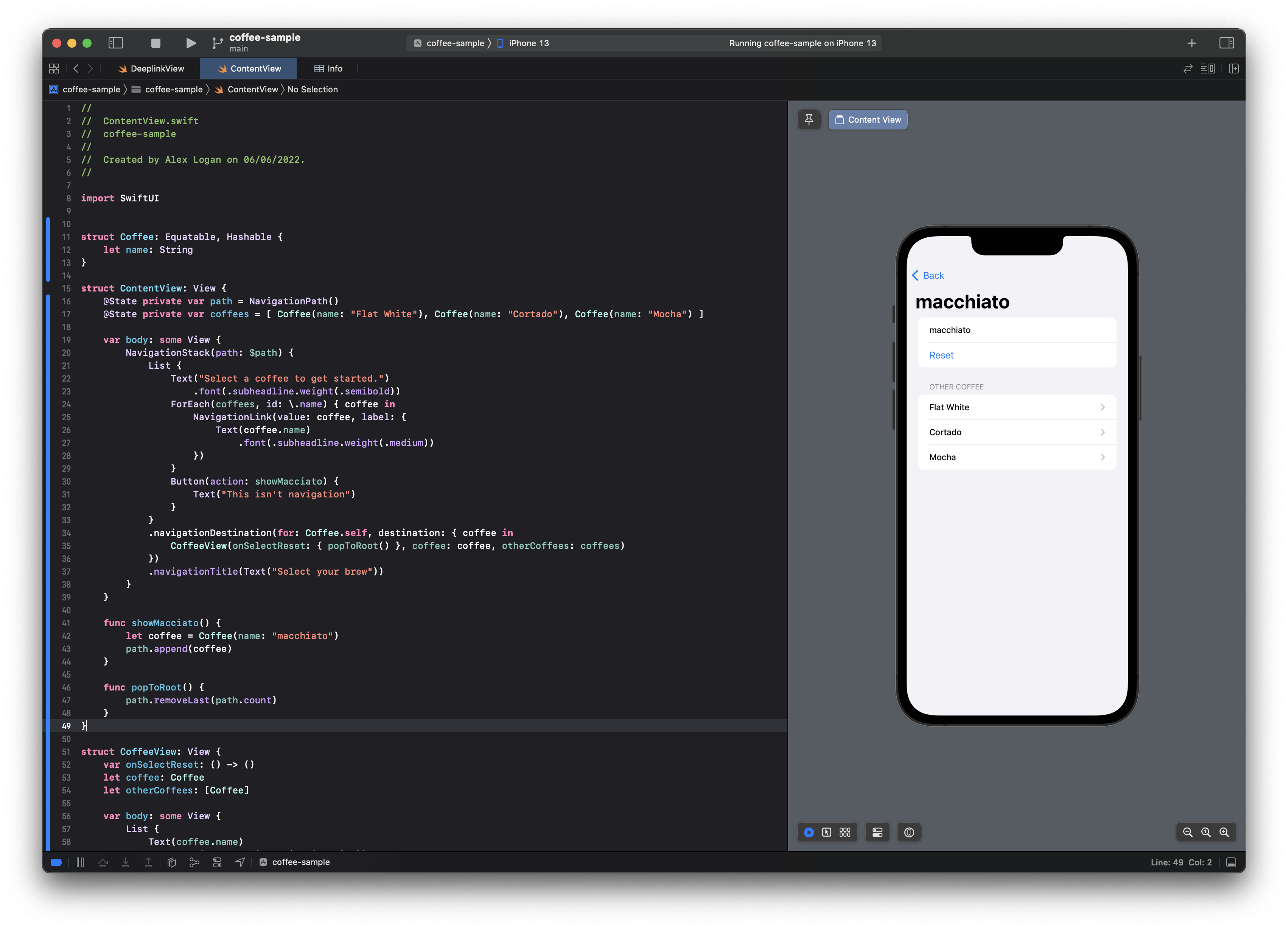
Task: Simulate a location from the debug bar
Action: click(x=240, y=862)
